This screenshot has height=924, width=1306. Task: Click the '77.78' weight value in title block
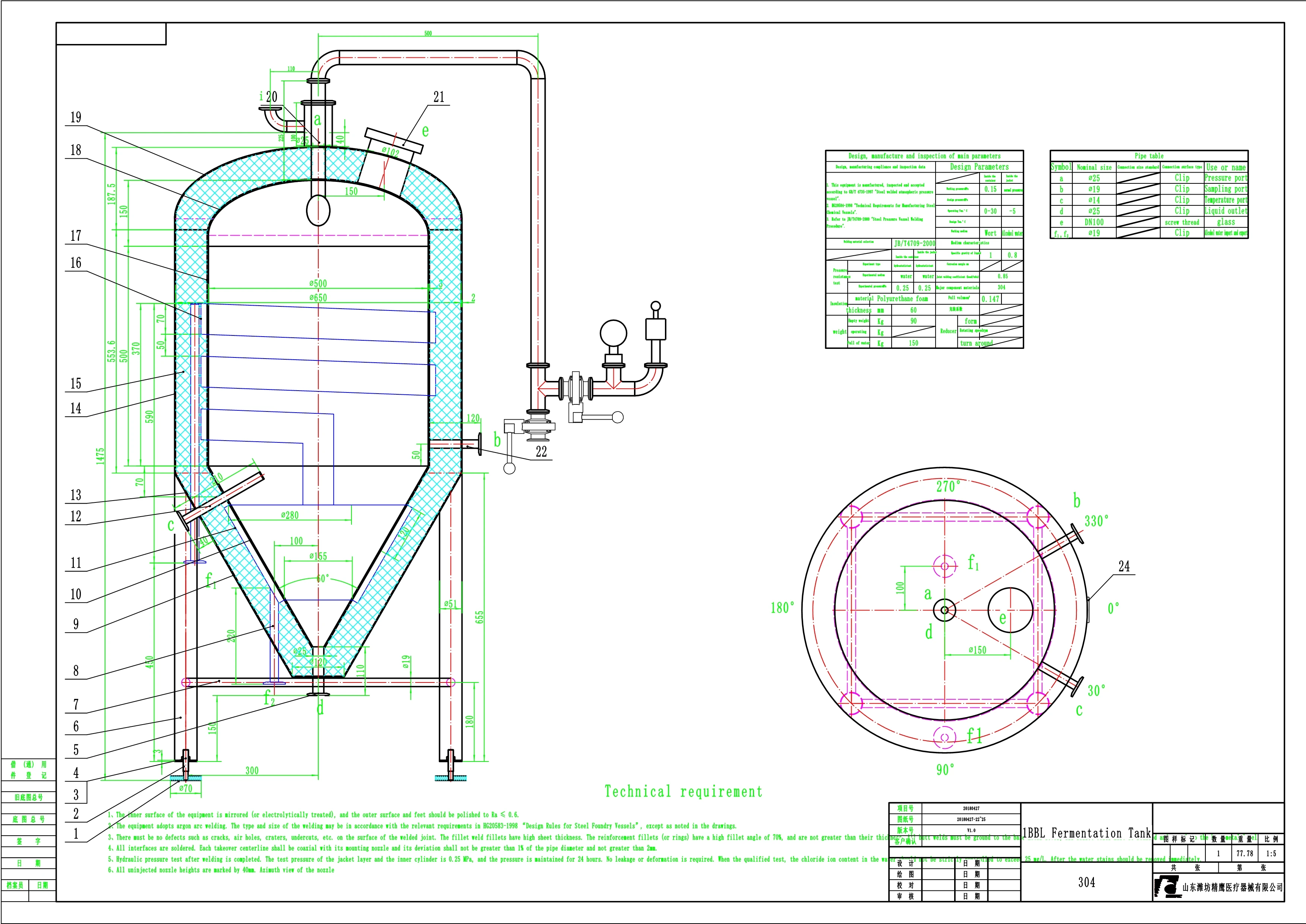[x=1245, y=854]
